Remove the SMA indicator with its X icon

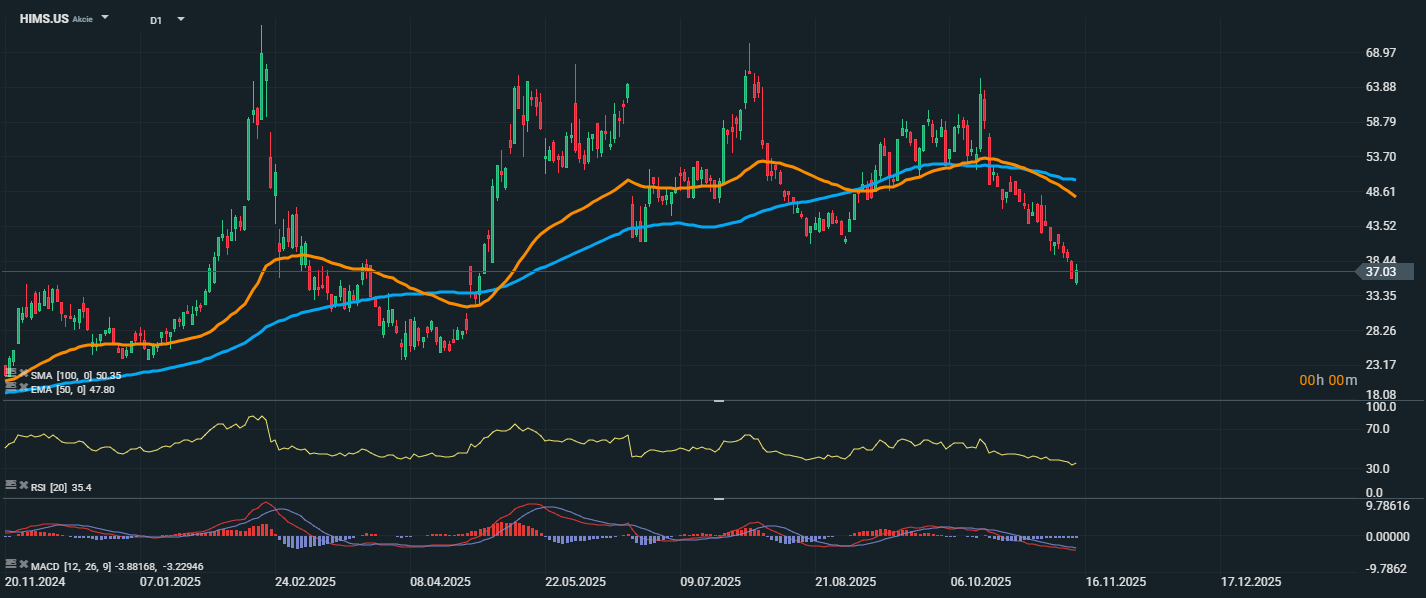click(23, 374)
